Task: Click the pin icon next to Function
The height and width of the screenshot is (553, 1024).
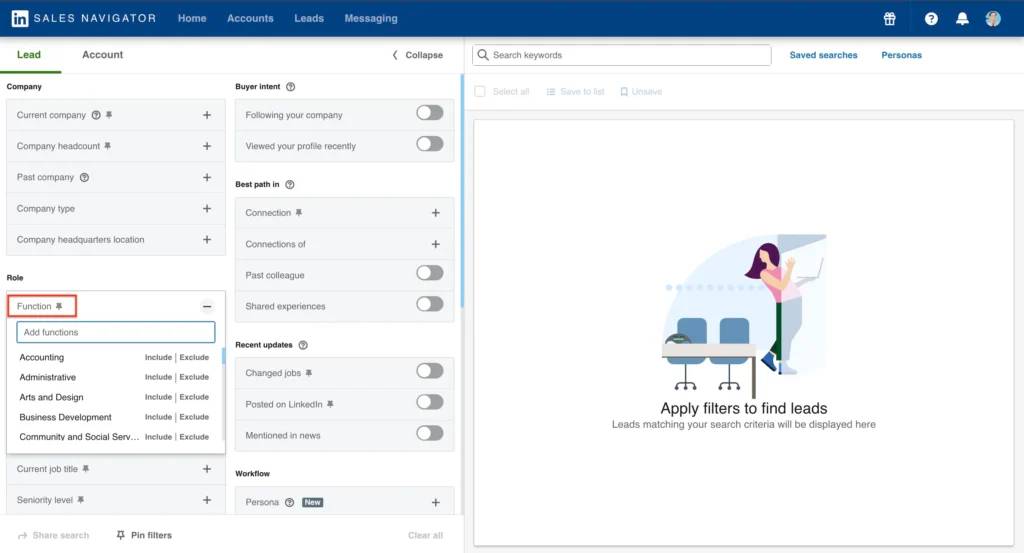Action: click(59, 306)
